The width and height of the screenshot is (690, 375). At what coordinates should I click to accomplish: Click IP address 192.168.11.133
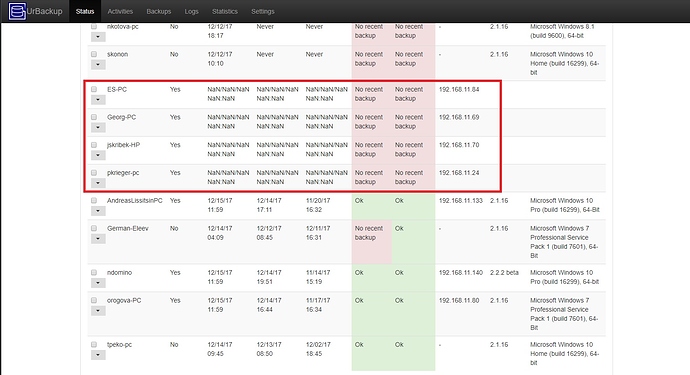click(x=461, y=200)
